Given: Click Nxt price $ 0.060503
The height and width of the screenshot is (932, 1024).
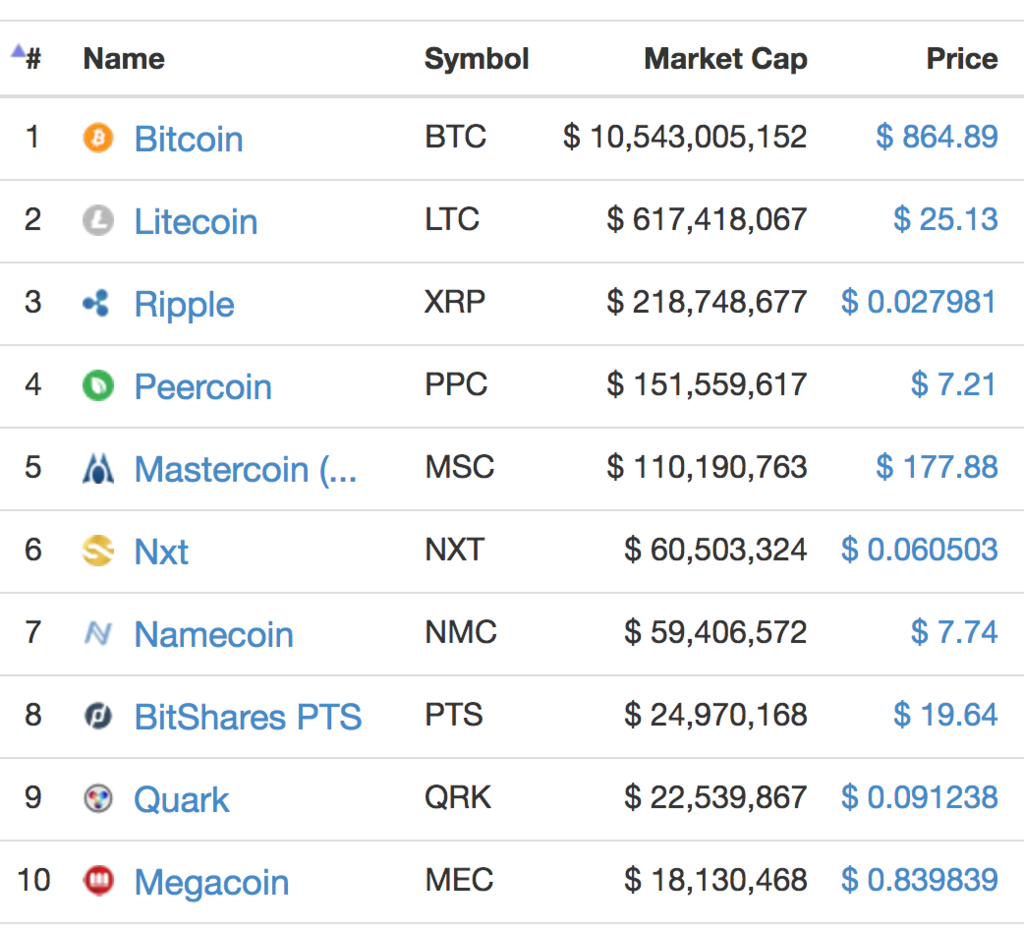Looking at the screenshot, I should [919, 550].
